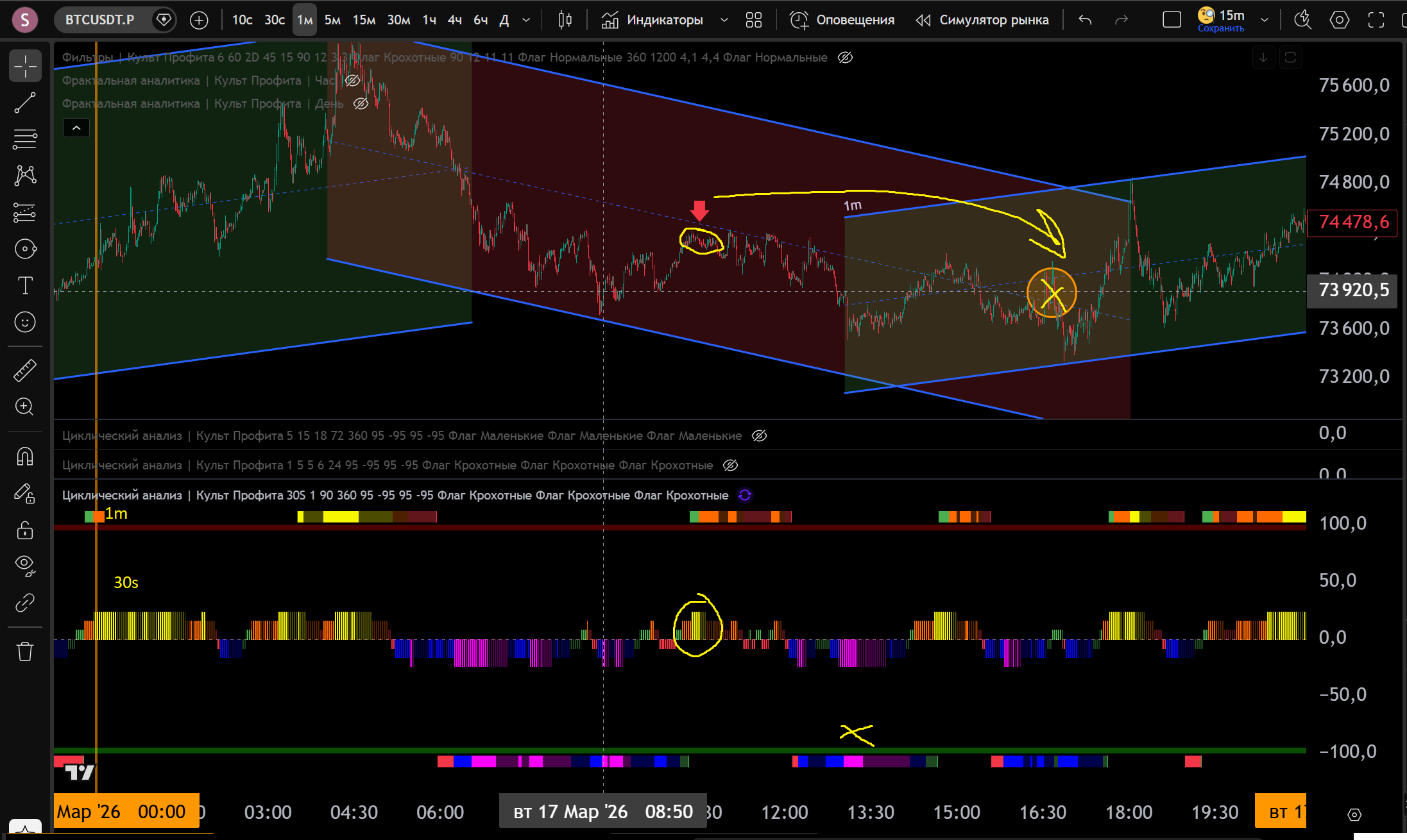Toggle visibility of the Filters indicator
Screen dimensions: 1407x840
(846, 58)
